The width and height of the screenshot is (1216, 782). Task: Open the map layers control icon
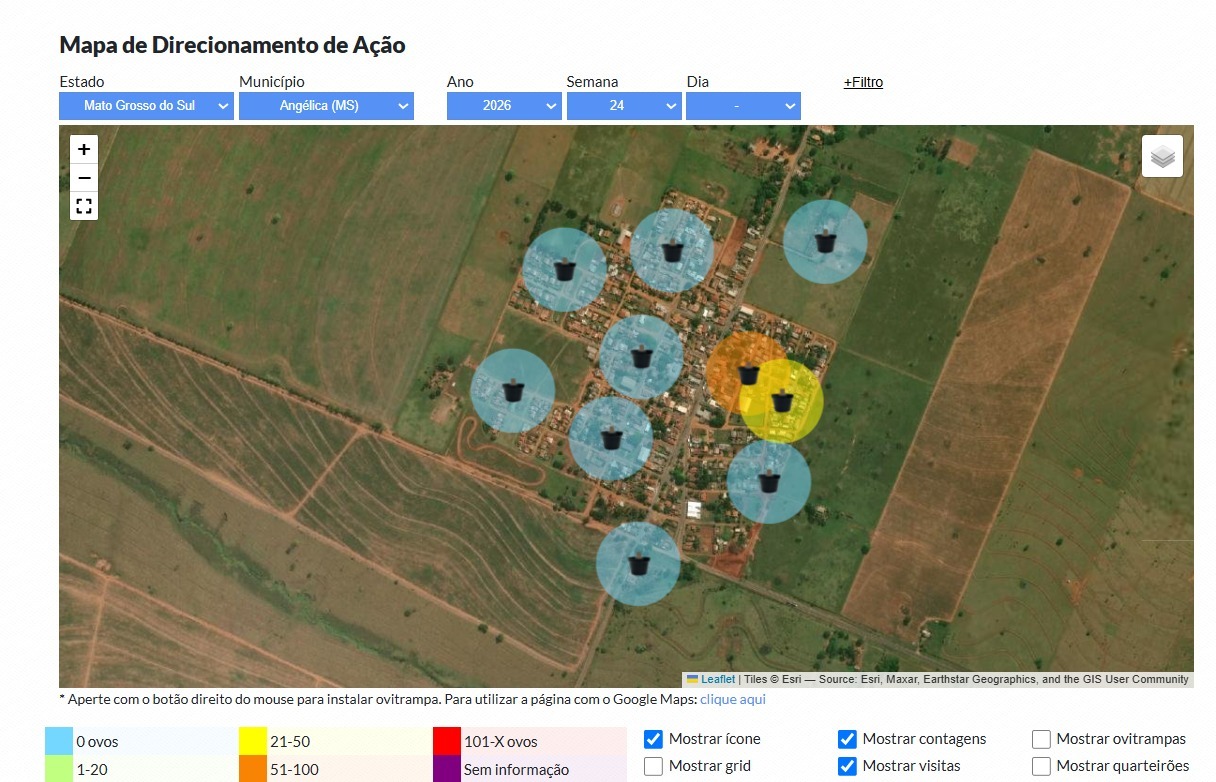(x=1163, y=157)
